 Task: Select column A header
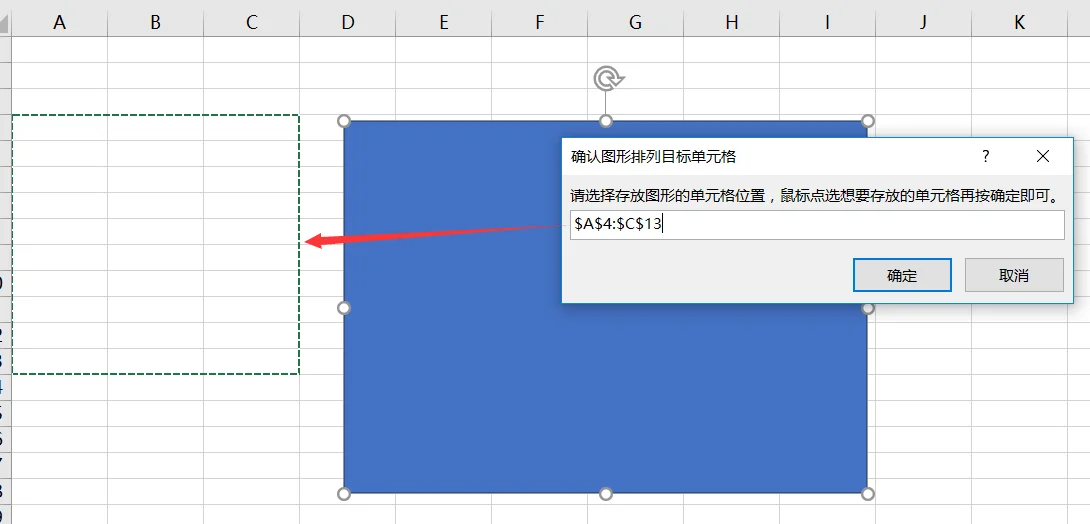tap(60, 22)
